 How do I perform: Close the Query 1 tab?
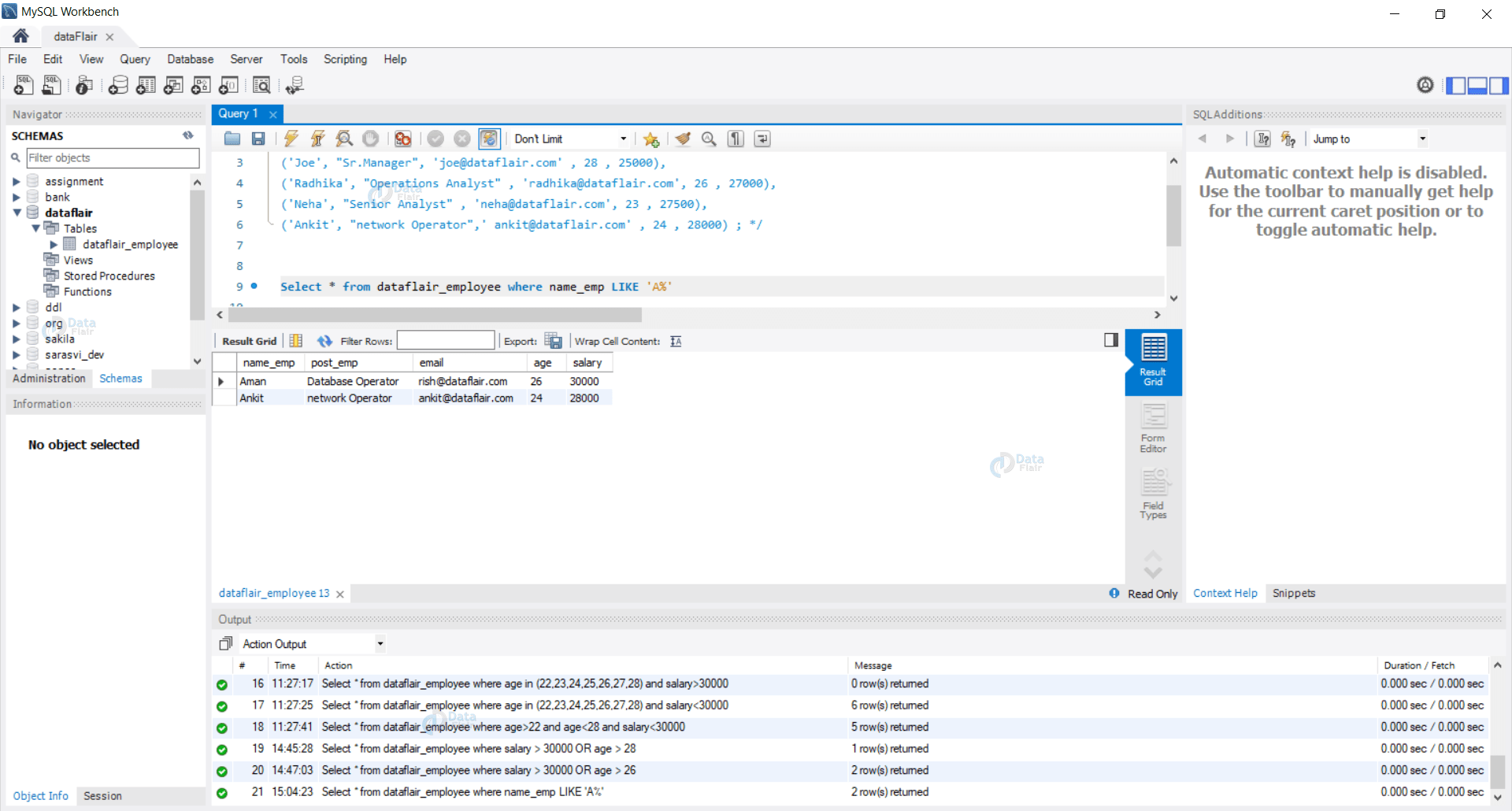pyautogui.click(x=273, y=114)
